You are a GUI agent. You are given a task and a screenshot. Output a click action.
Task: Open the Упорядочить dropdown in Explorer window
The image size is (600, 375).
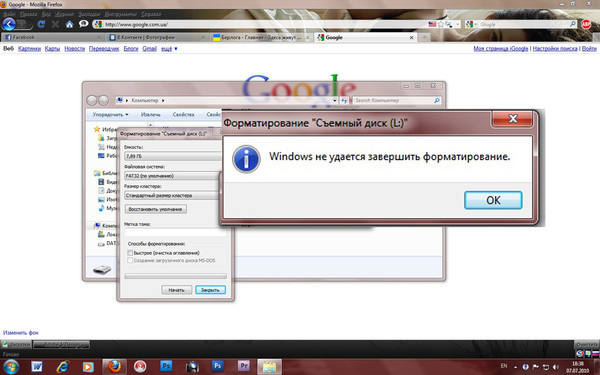point(110,114)
